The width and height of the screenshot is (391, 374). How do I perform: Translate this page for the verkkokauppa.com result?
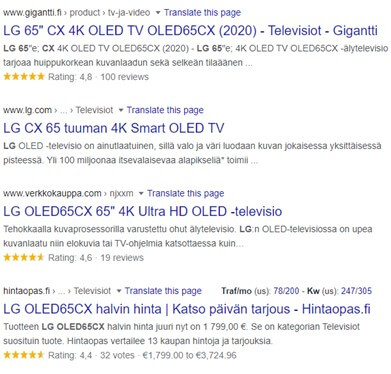point(186,193)
